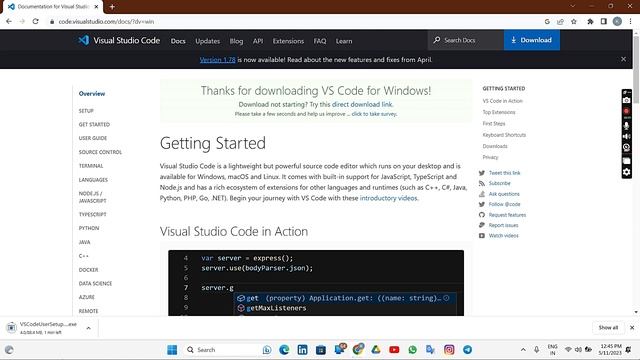640x360 pixels.
Task: Launch Microsoft Edge from taskbar
Action: [284, 350]
